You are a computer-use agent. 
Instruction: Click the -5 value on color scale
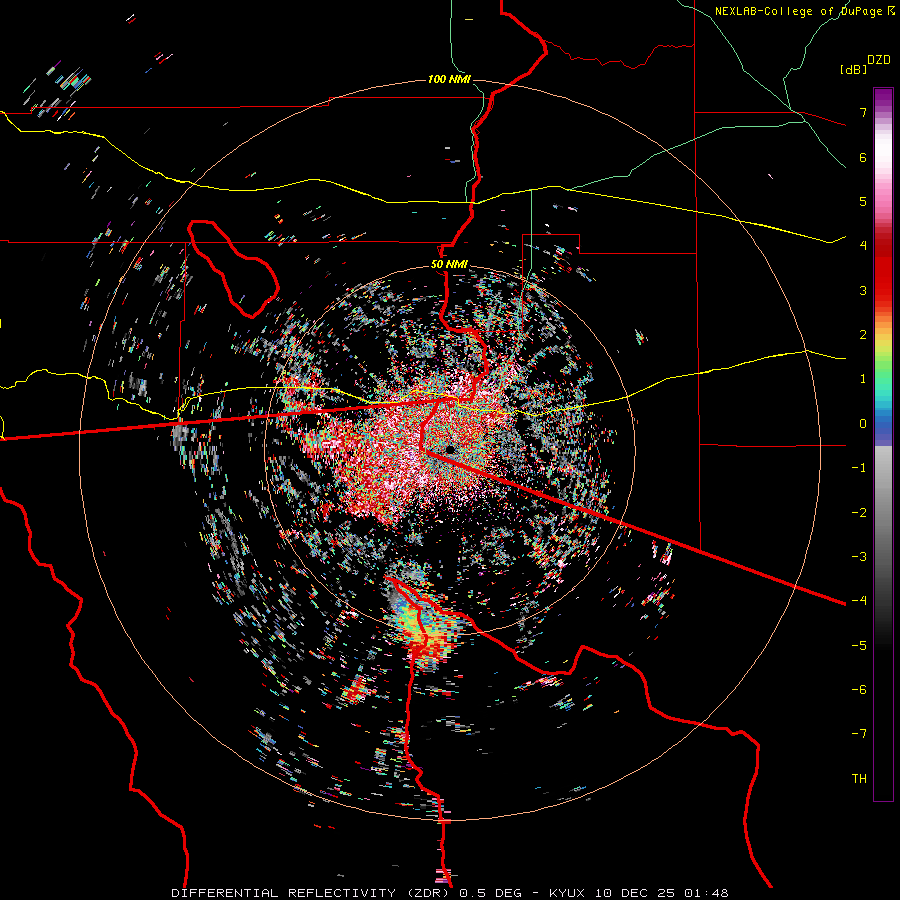(x=859, y=646)
